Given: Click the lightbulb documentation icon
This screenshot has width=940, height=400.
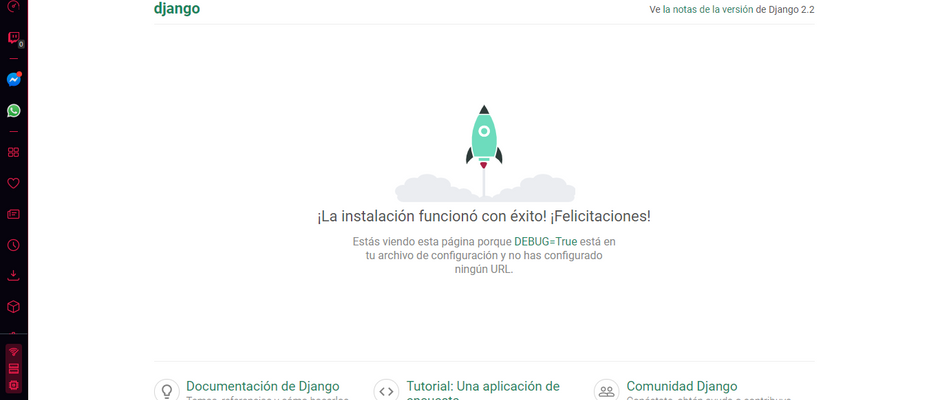Looking at the screenshot, I should point(167,391).
